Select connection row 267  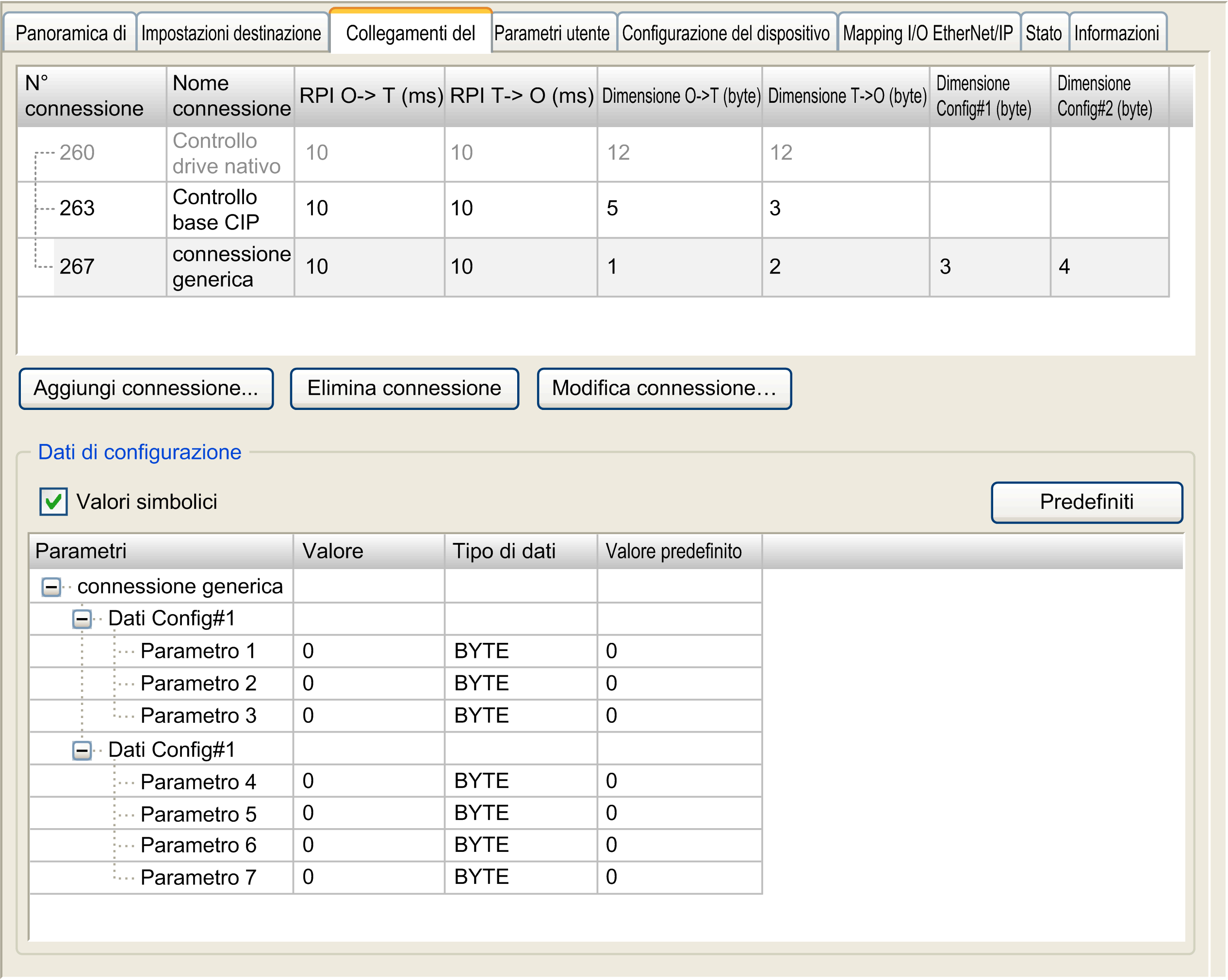(x=593, y=267)
